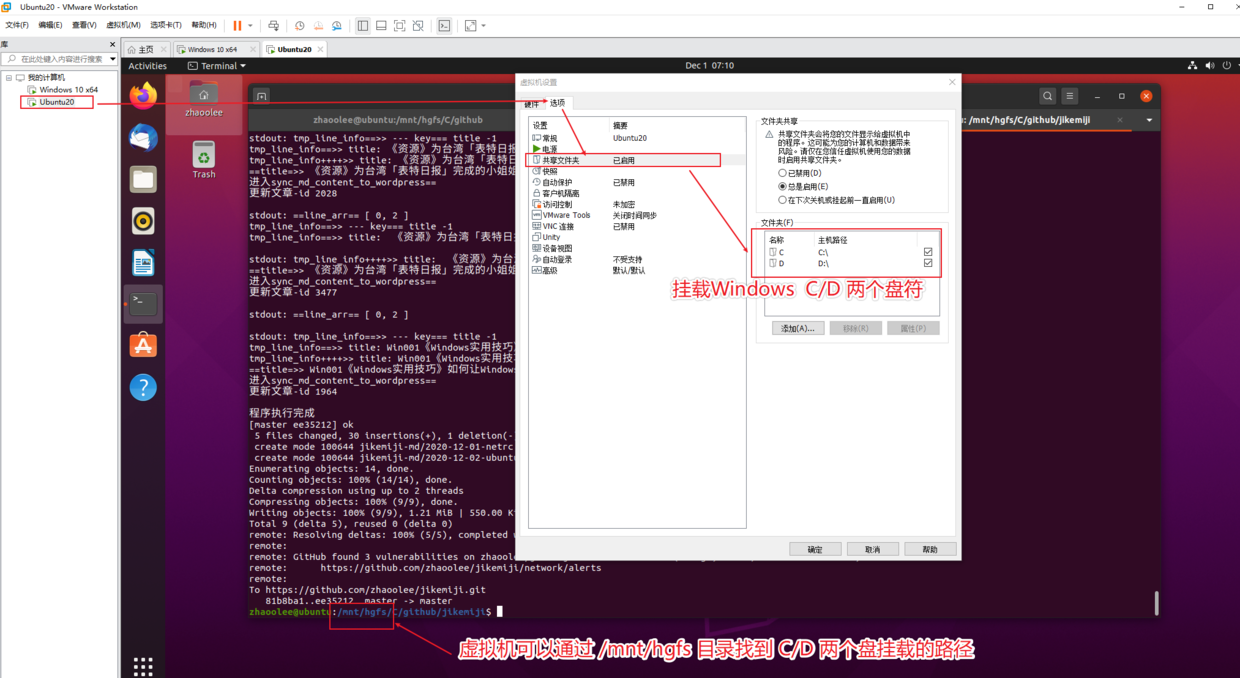The image size is (1240, 678).
Task: Open the Terminal menu in Ubuntu's top bar
Action: (215, 65)
